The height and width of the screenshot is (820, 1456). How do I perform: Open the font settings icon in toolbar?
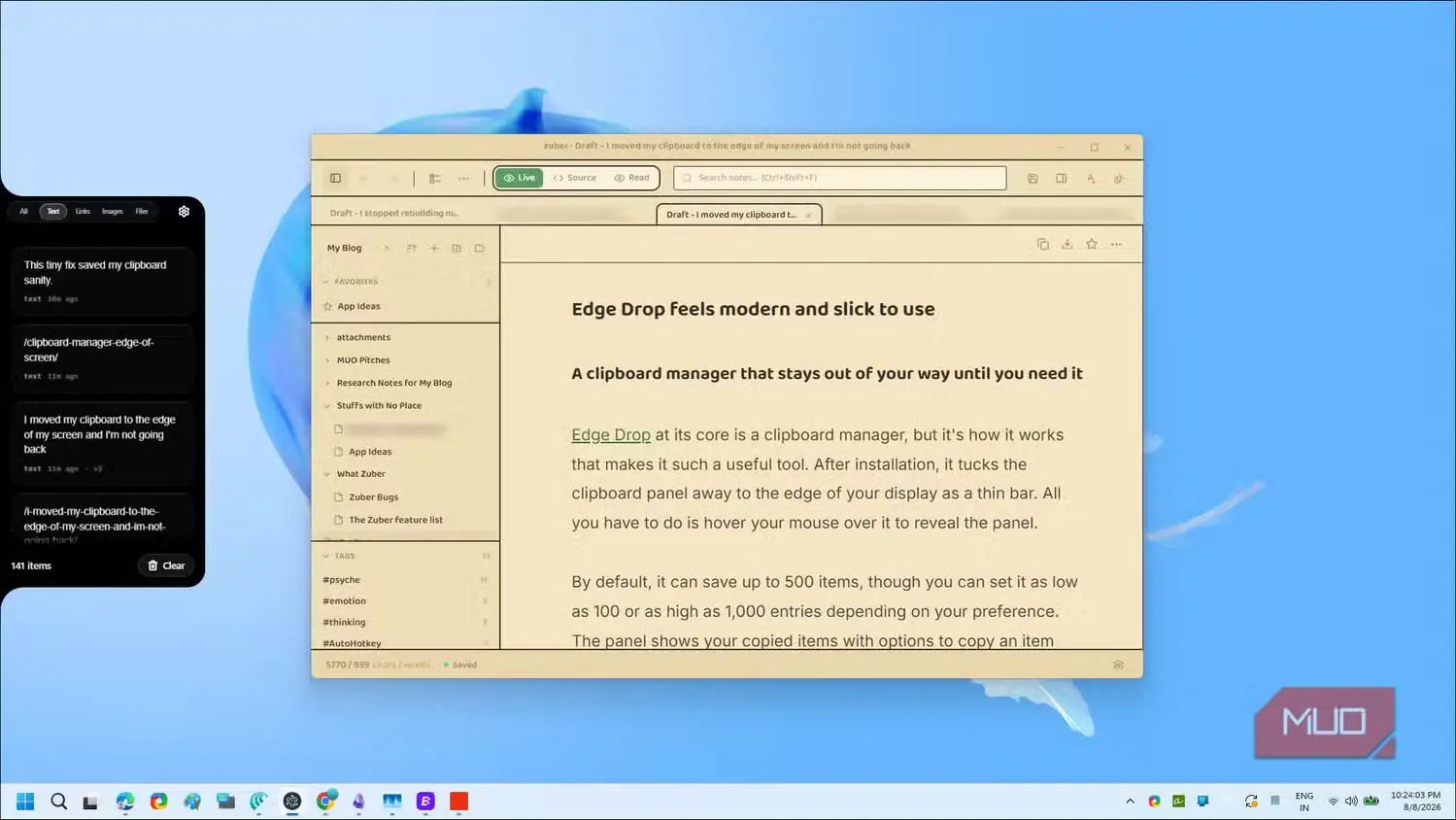1091,178
